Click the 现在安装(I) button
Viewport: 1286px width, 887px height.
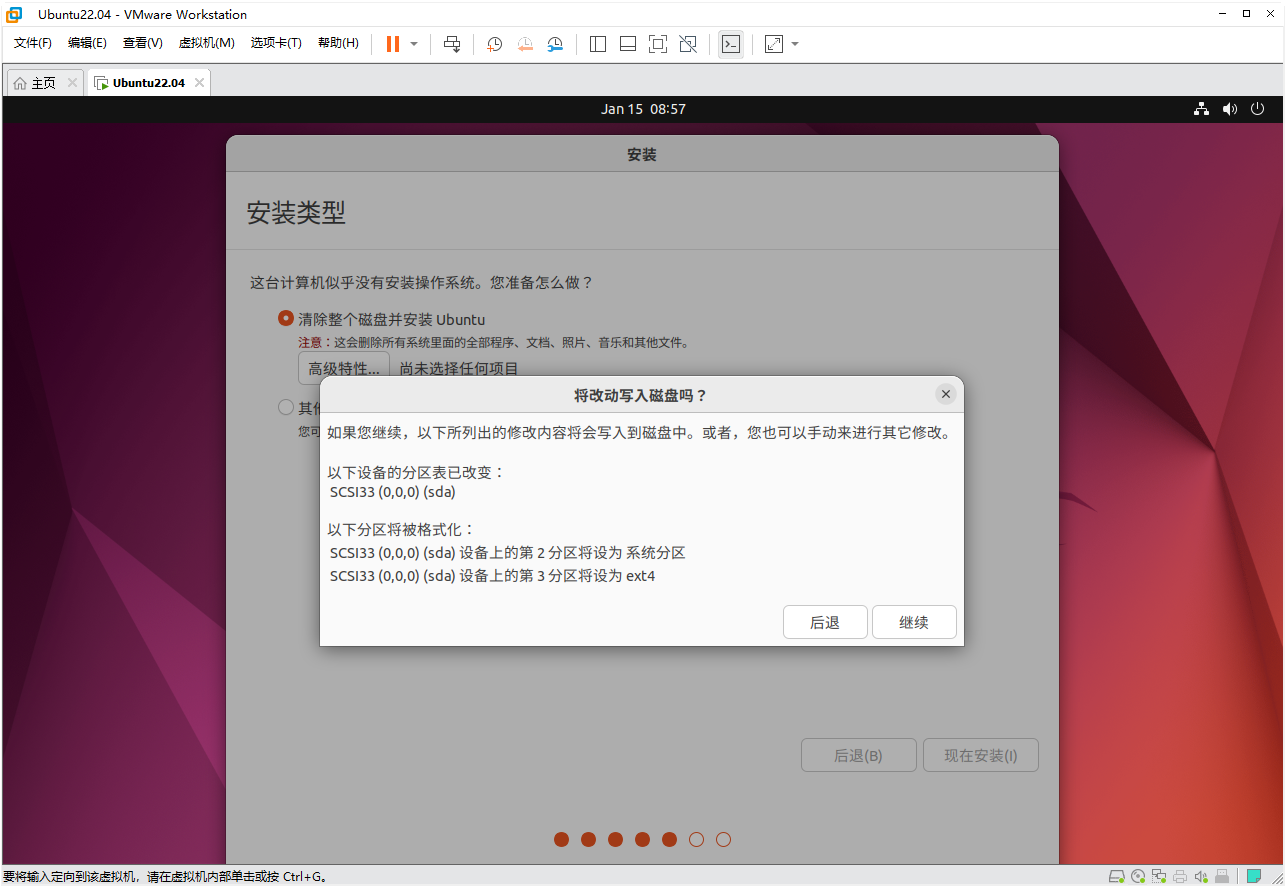pos(981,755)
